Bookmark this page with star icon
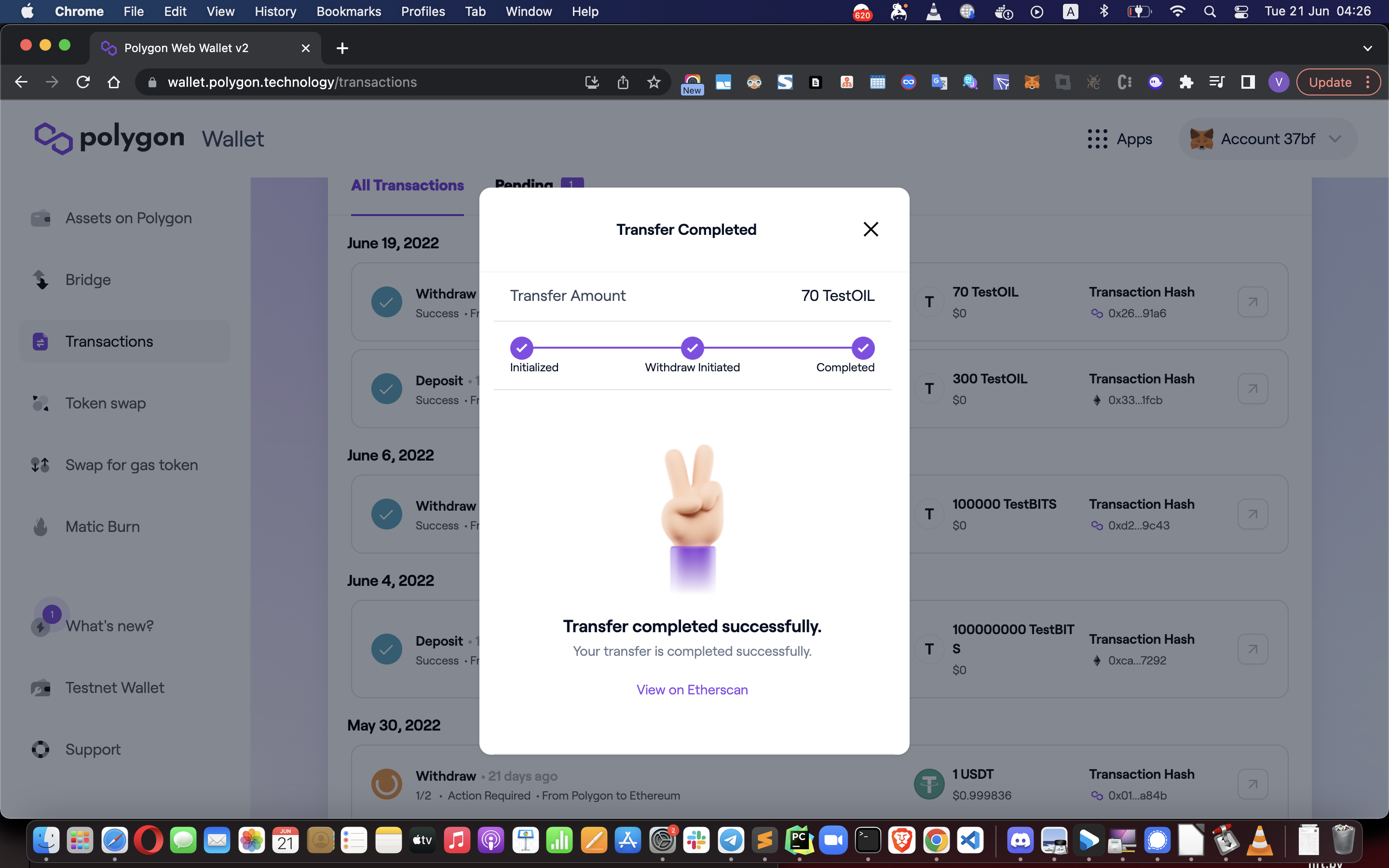 (653, 82)
